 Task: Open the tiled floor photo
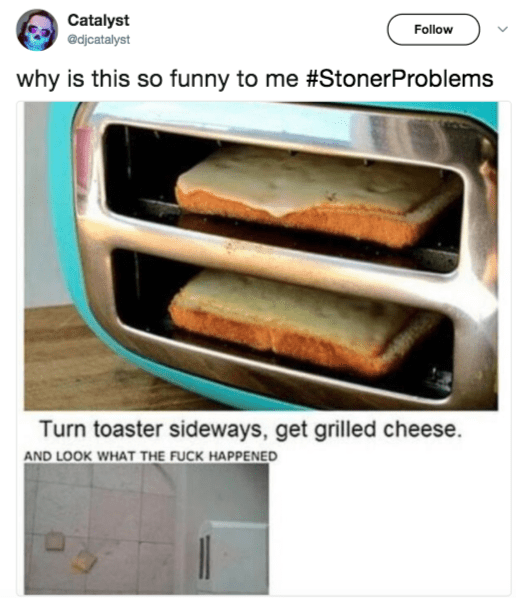point(146,529)
